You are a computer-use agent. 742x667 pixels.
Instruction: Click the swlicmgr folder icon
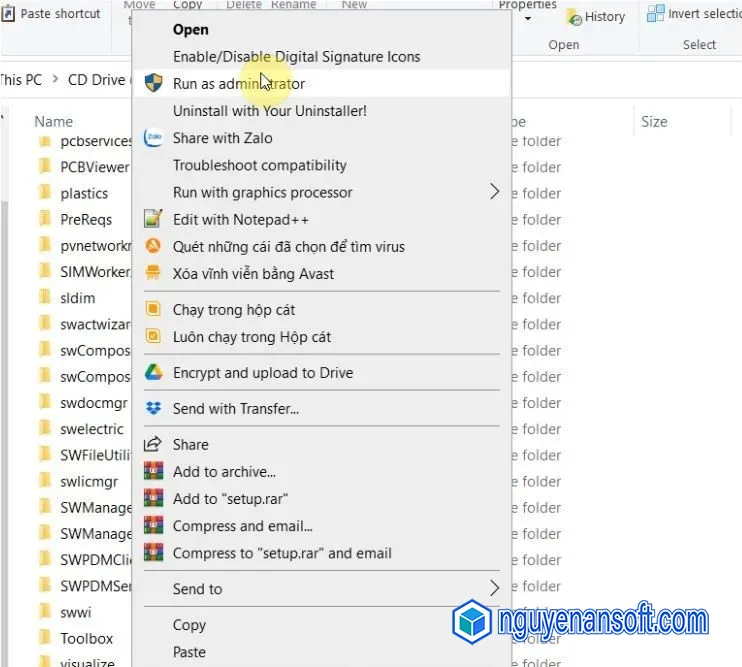tap(44, 481)
